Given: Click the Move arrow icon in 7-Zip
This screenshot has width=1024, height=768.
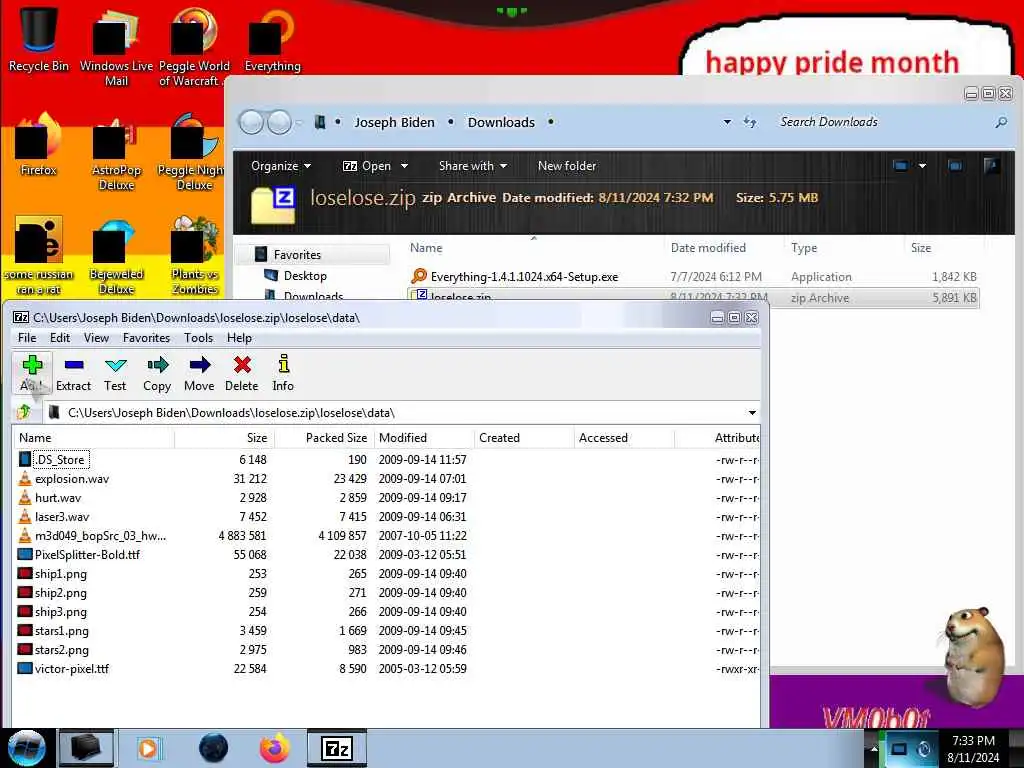Looking at the screenshot, I should pos(199,373).
